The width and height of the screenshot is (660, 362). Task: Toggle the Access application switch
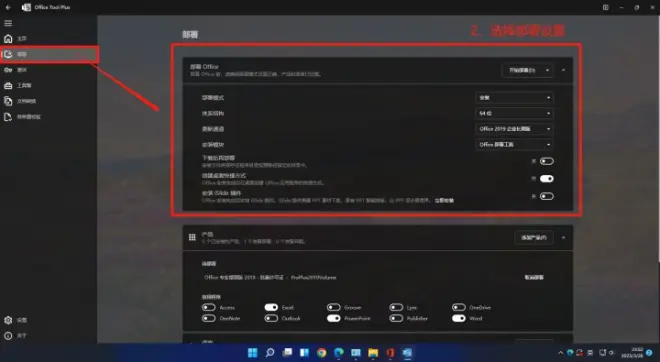[x=208, y=307]
